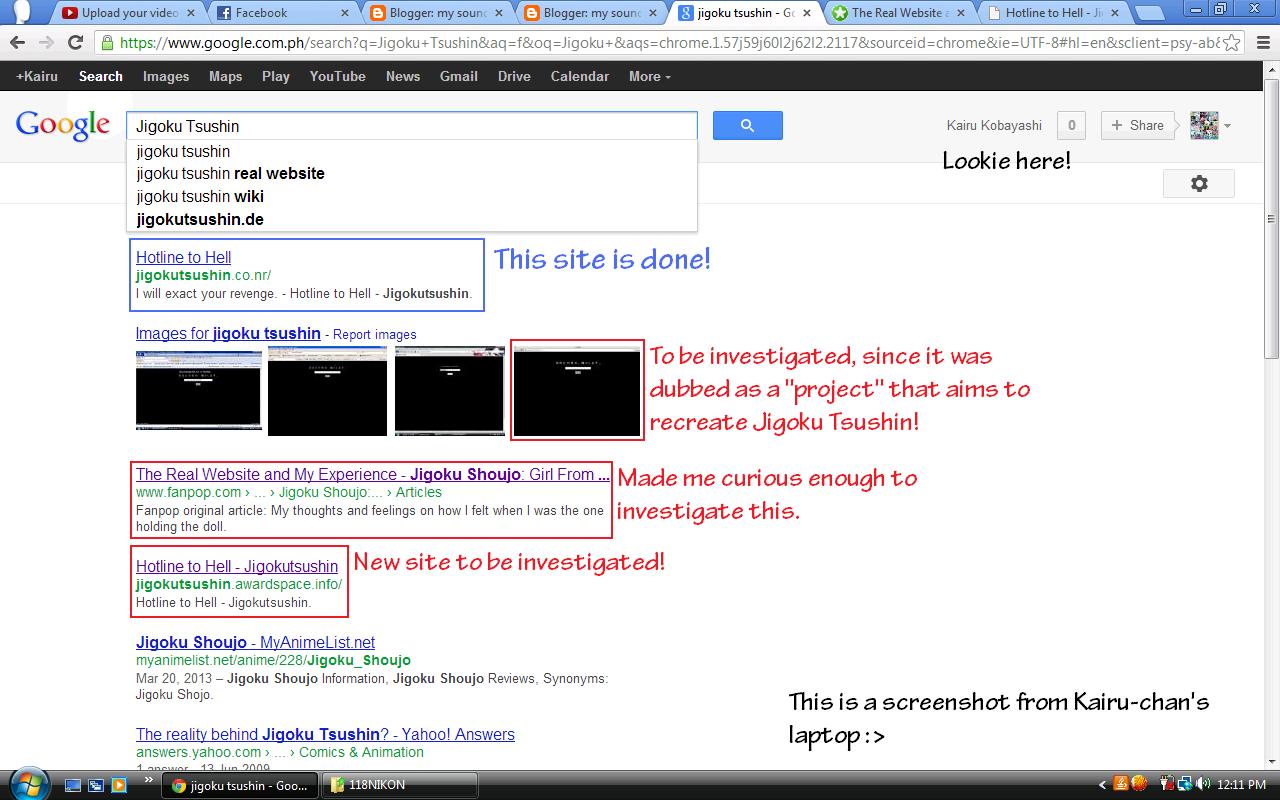This screenshot has width=1280, height=800.
Task: Open the Yahoo Answers reality behind result
Action: click(325, 735)
